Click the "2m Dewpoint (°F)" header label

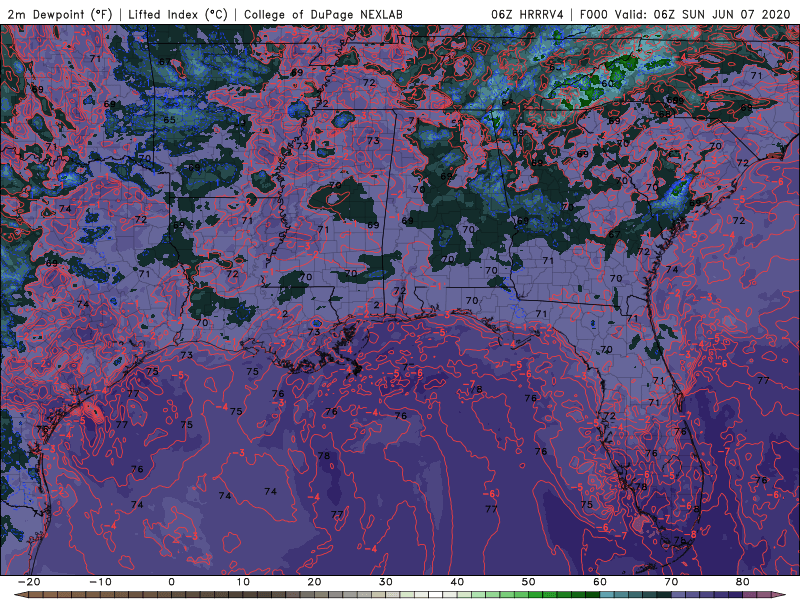pos(59,14)
